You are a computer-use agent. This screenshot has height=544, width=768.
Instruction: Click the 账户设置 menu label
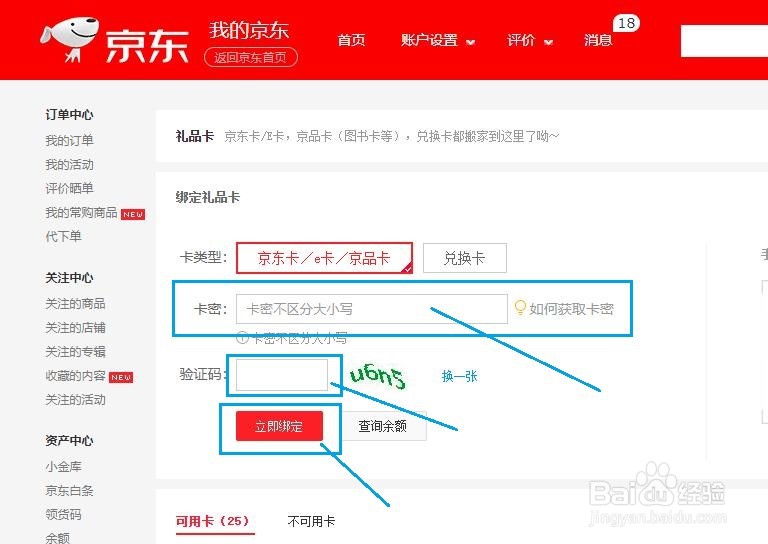[x=429, y=40]
